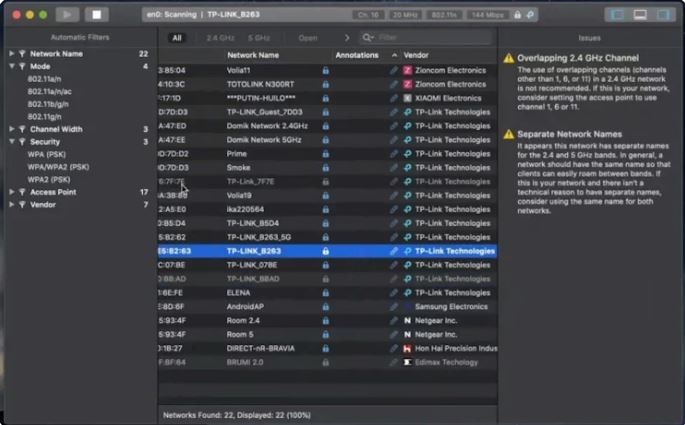
Task: Collapse the Security filter group
Action: tap(11, 142)
